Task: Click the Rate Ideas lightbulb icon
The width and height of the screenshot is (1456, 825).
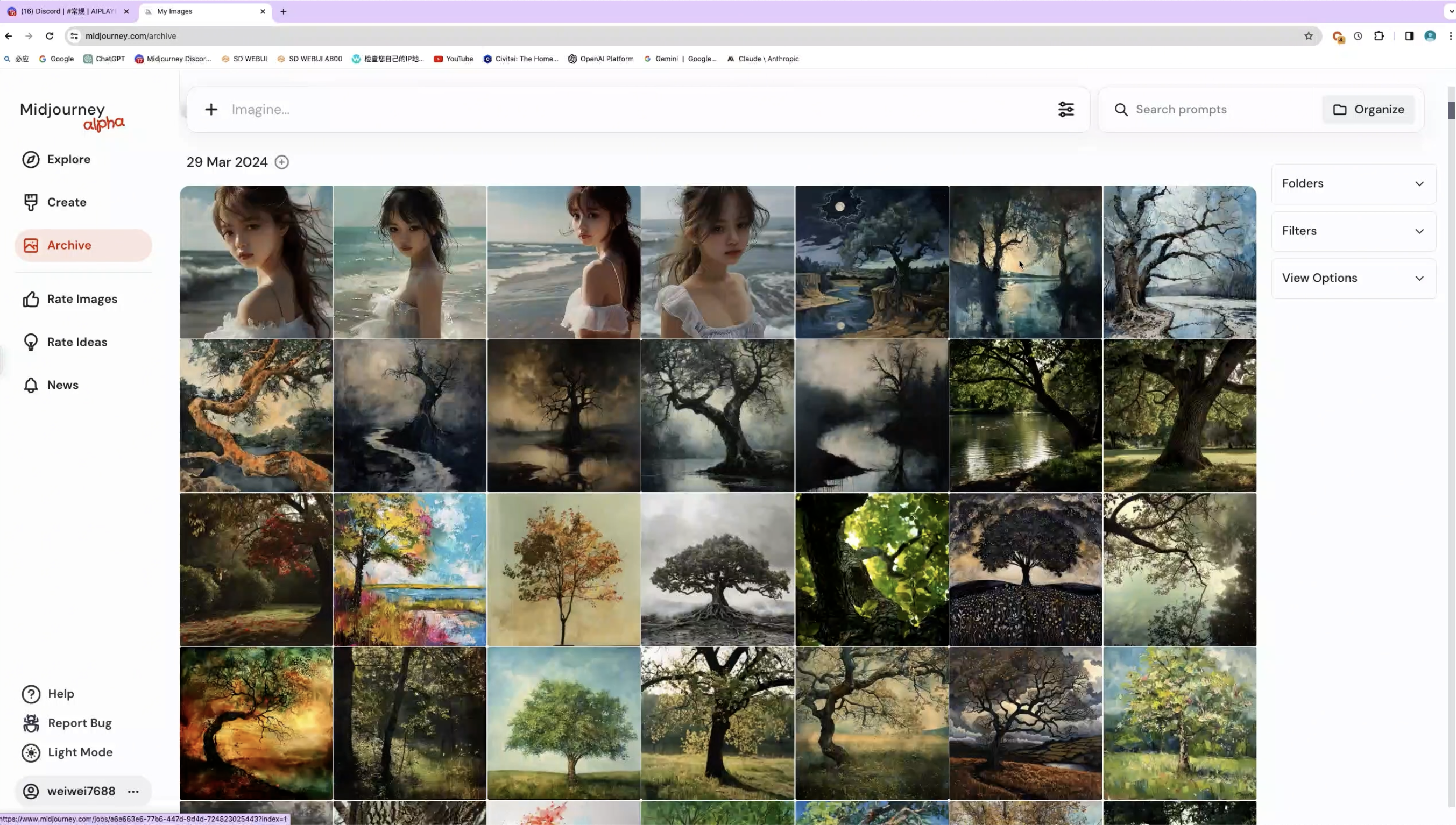Action: [31, 342]
